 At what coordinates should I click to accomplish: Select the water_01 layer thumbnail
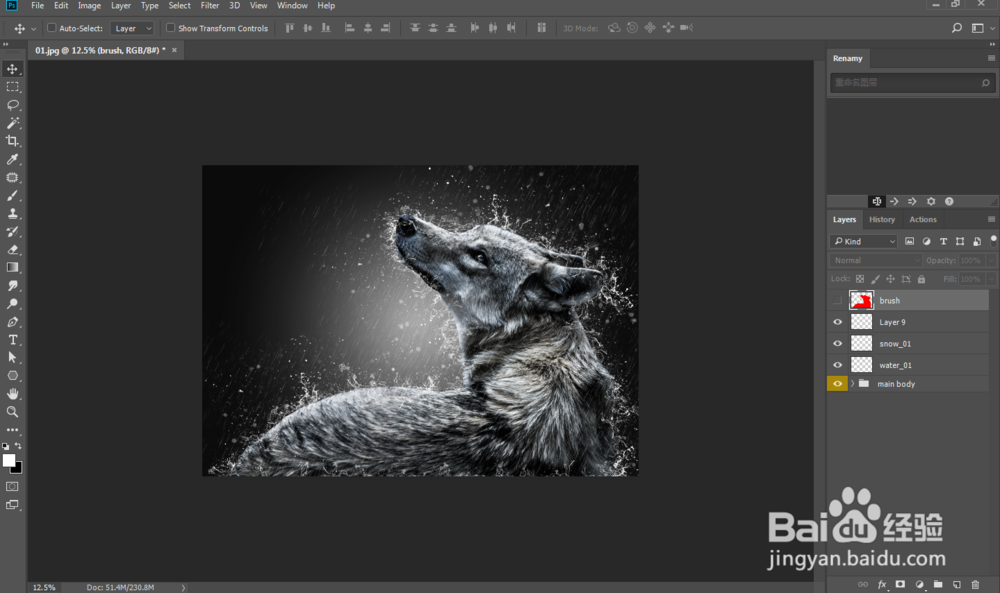[861, 365]
